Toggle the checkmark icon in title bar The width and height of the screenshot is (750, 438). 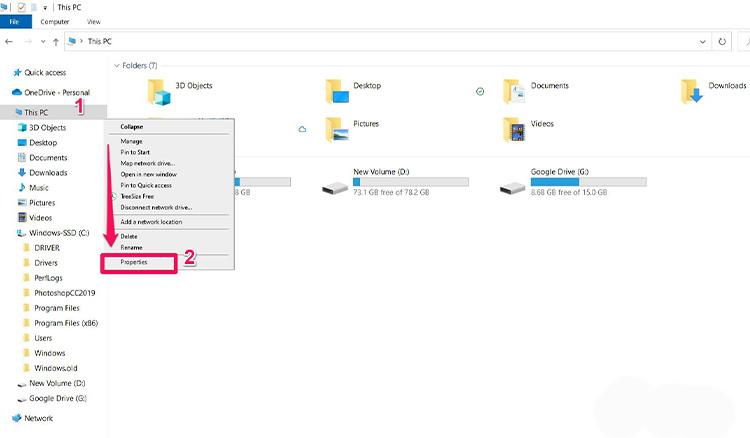[x=21, y=6]
